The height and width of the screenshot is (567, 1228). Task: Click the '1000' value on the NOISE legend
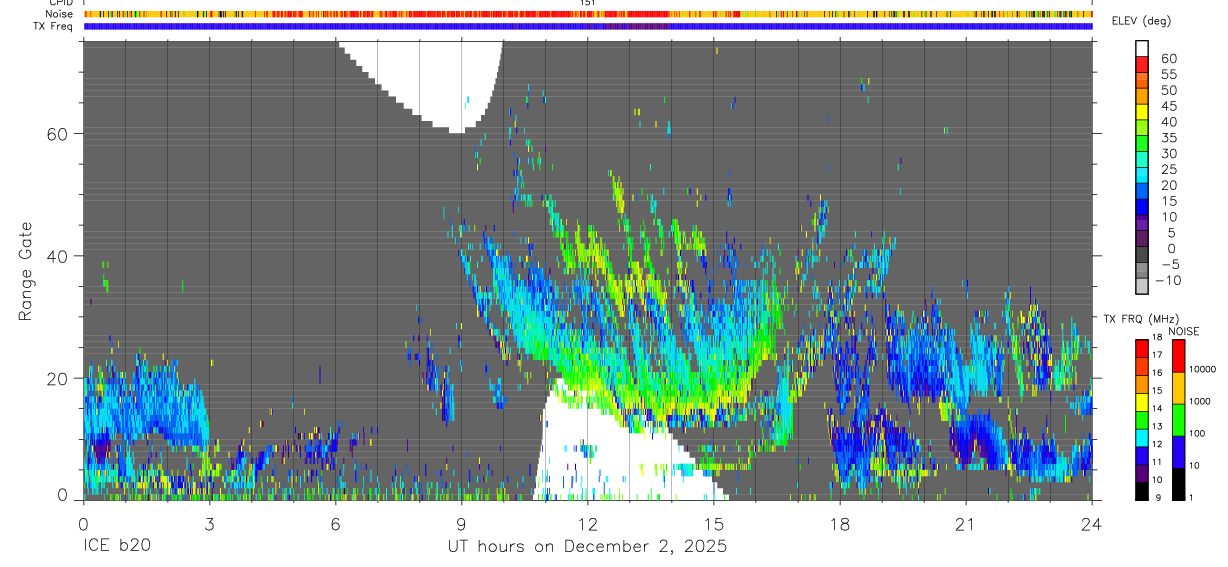pos(1199,401)
